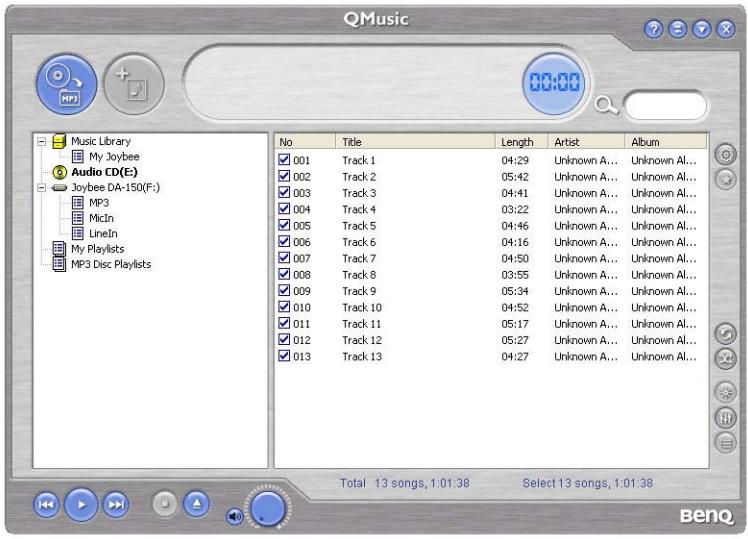Sort by the Album column header
Viewport: 748px width, 539px height.
click(666, 142)
